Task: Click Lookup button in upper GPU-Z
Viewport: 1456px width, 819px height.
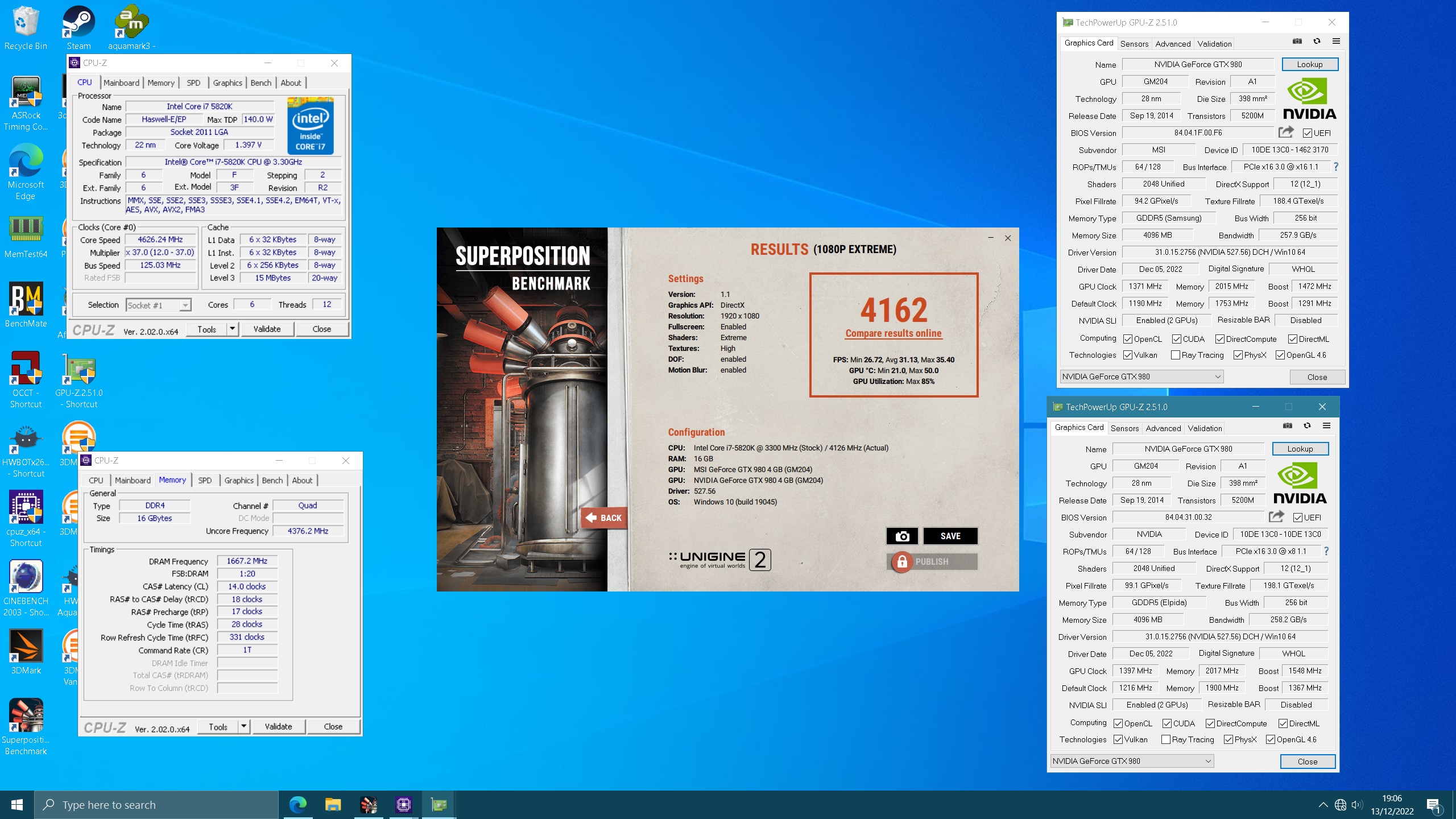Action: tap(1310, 64)
